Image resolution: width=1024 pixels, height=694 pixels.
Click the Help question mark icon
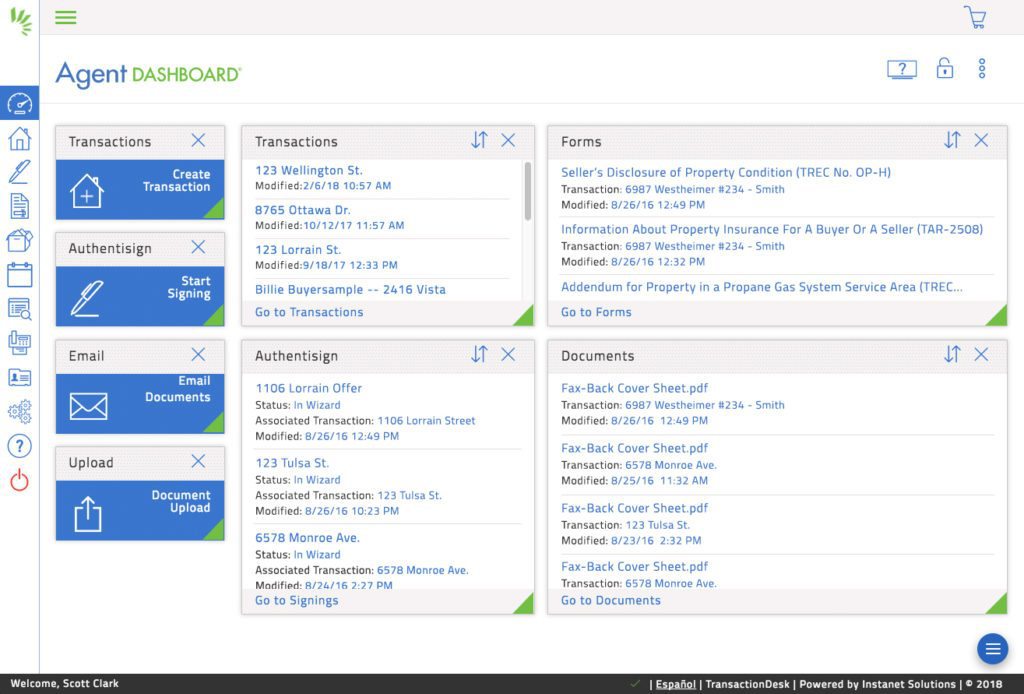tap(19, 446)
